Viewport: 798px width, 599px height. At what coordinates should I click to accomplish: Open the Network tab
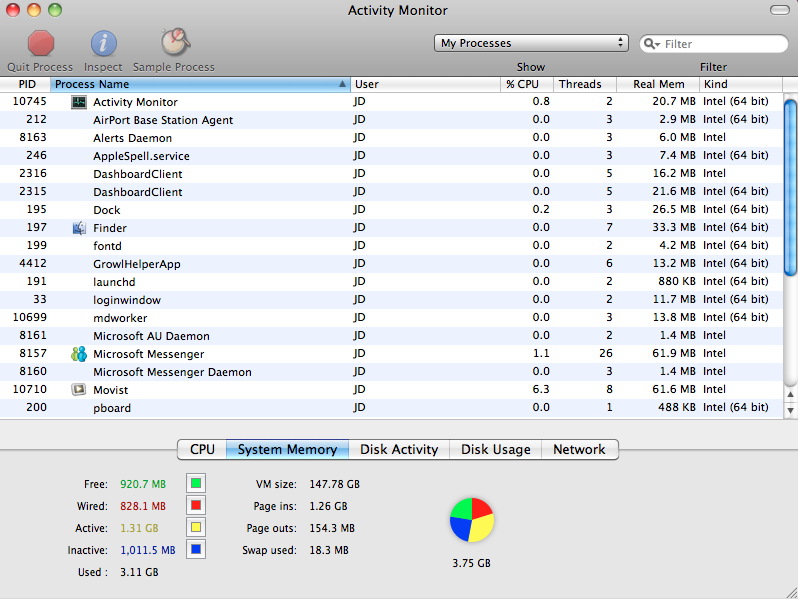[580, 449]
